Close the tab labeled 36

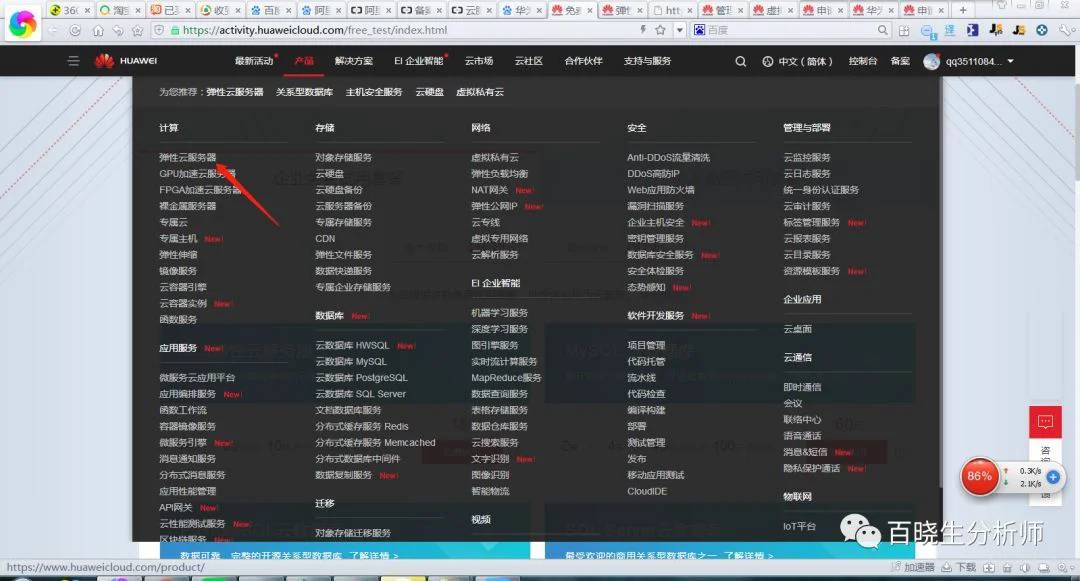[87, 10]
